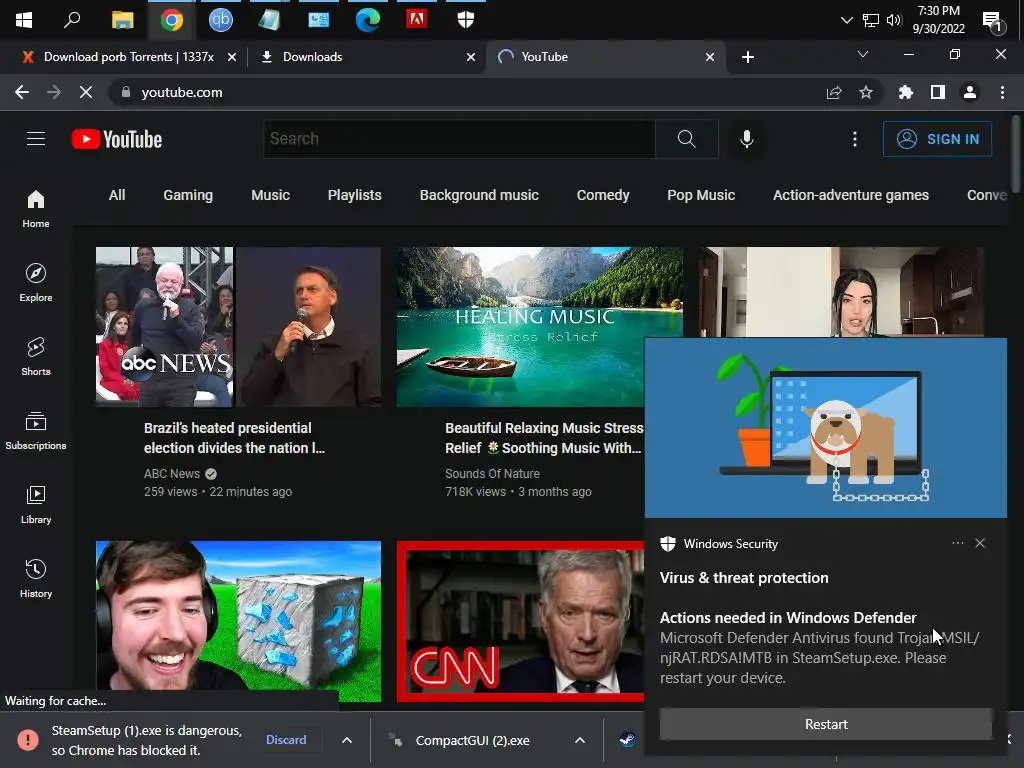Viewport: 1024px width, 768px height.
Task: Open Explore in YouTube sidebar
Action: click(36, 282)
